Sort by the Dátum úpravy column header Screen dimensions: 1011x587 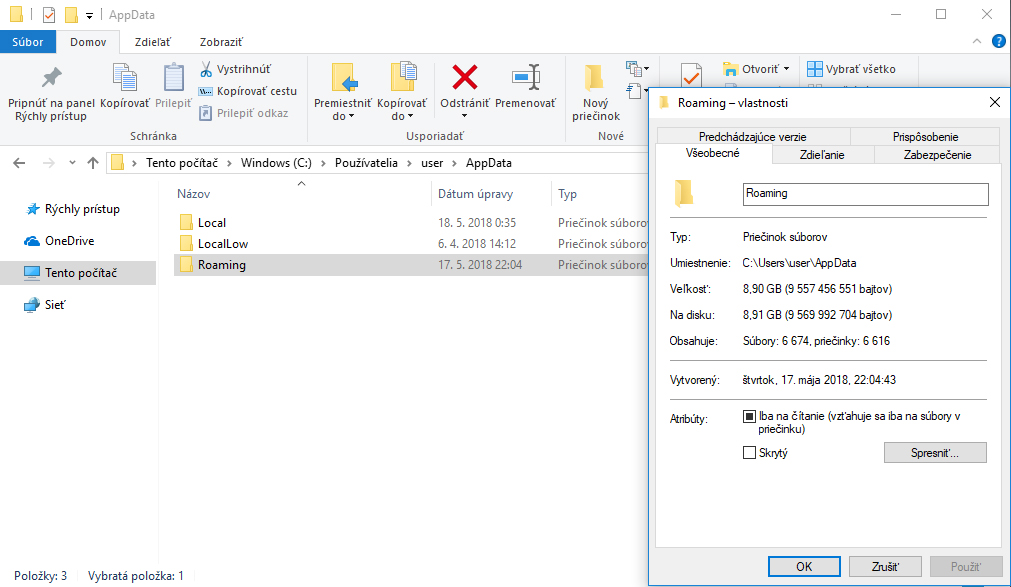(x=475, y=194)
